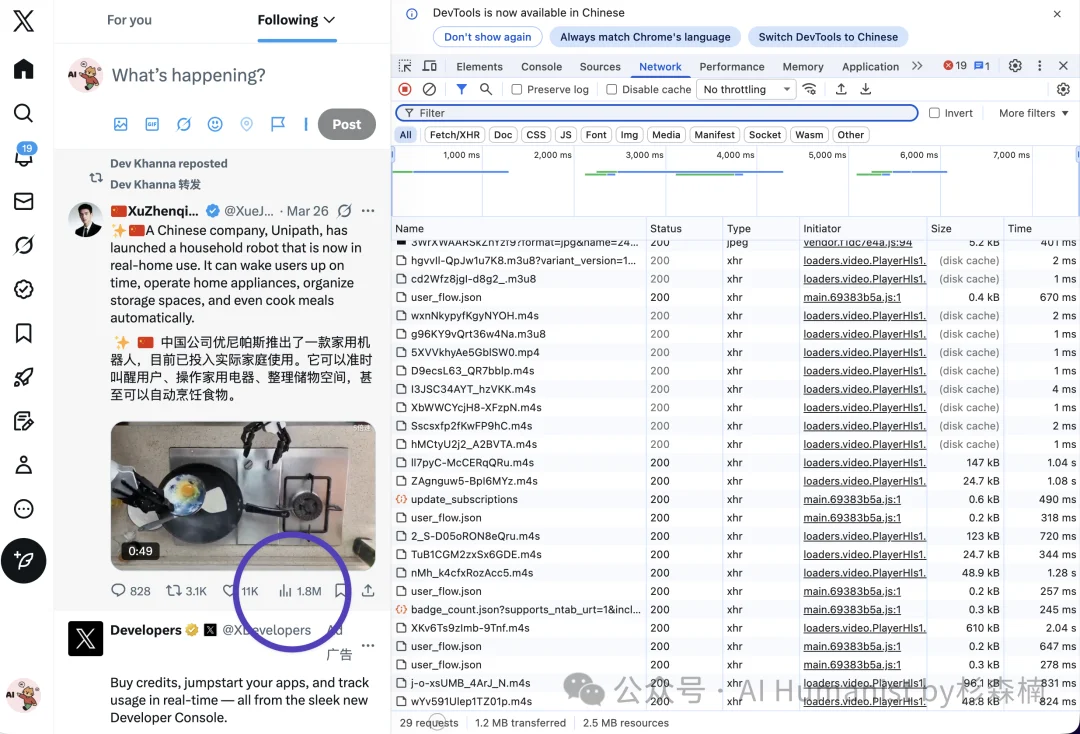
Task: Open the loaders.video.PlayerHls initiator link
Action: coord(864,260)
